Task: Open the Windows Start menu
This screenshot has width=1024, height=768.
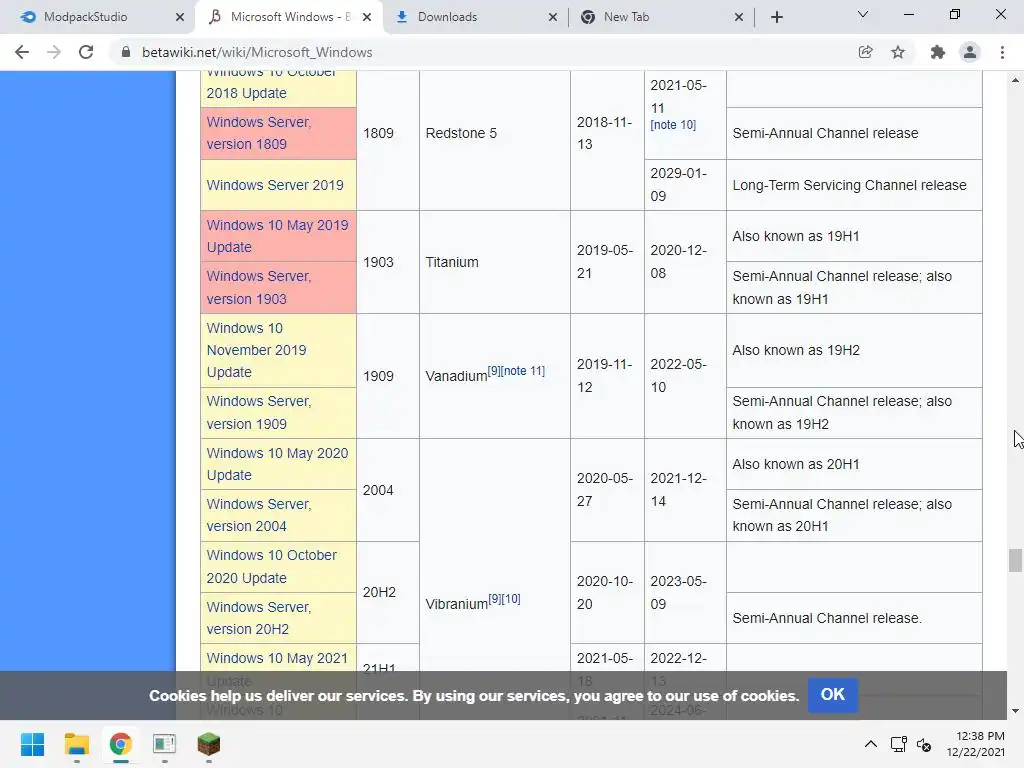Action: 33,744
